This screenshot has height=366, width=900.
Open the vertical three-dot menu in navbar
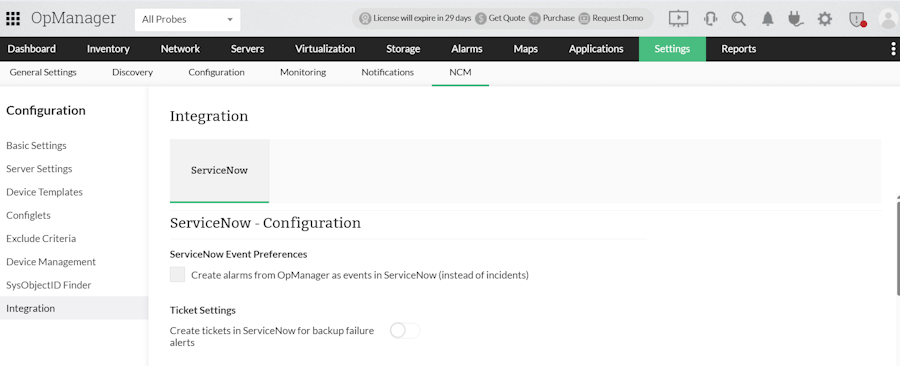tap(893, 49)
